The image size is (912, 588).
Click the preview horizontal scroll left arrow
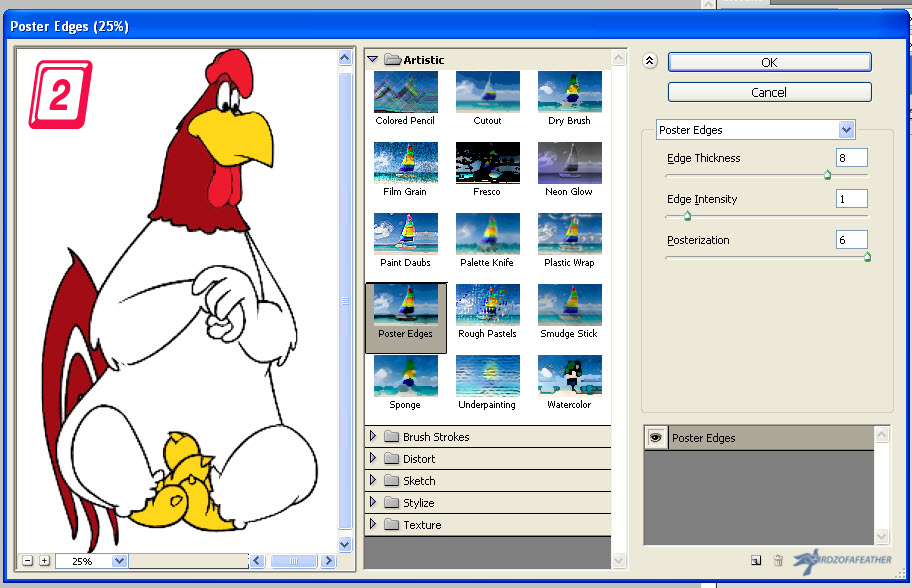click(x=258, y=561)
